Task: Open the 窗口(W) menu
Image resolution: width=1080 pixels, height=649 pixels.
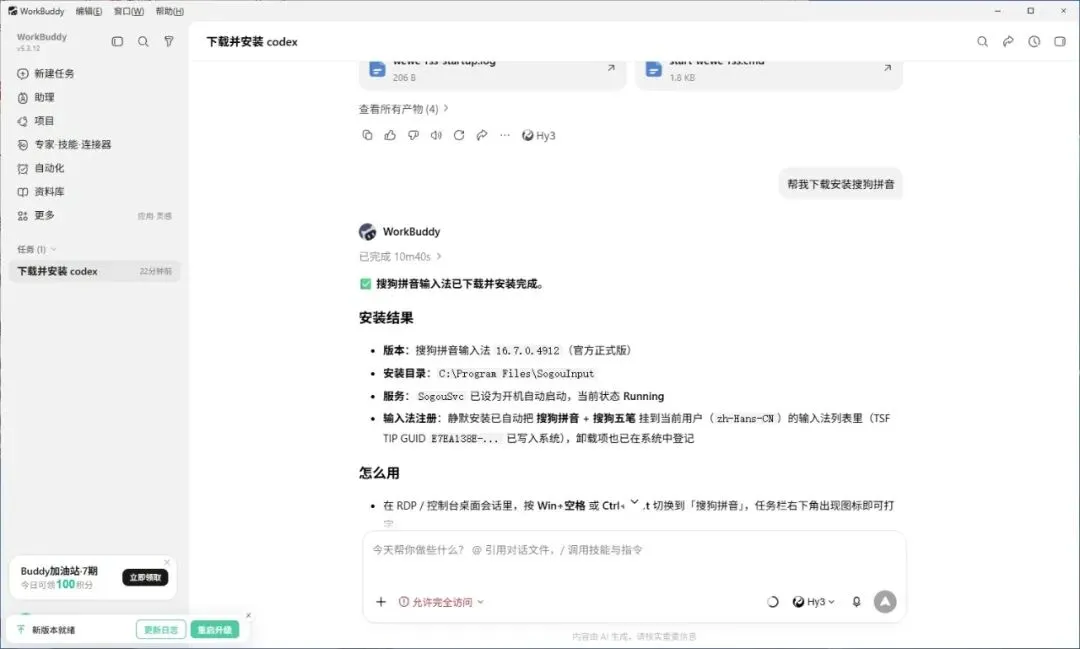Action: tap(129, 11)
